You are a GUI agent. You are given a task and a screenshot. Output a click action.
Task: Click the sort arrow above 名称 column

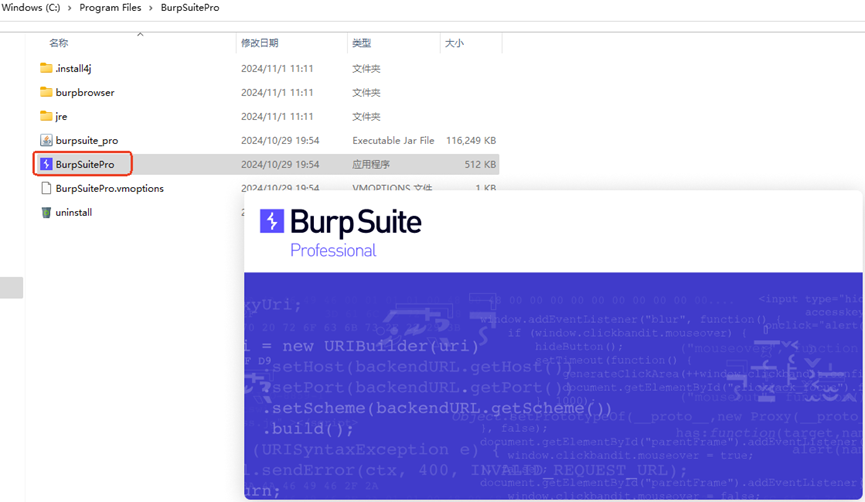click(x=140, y=34)
